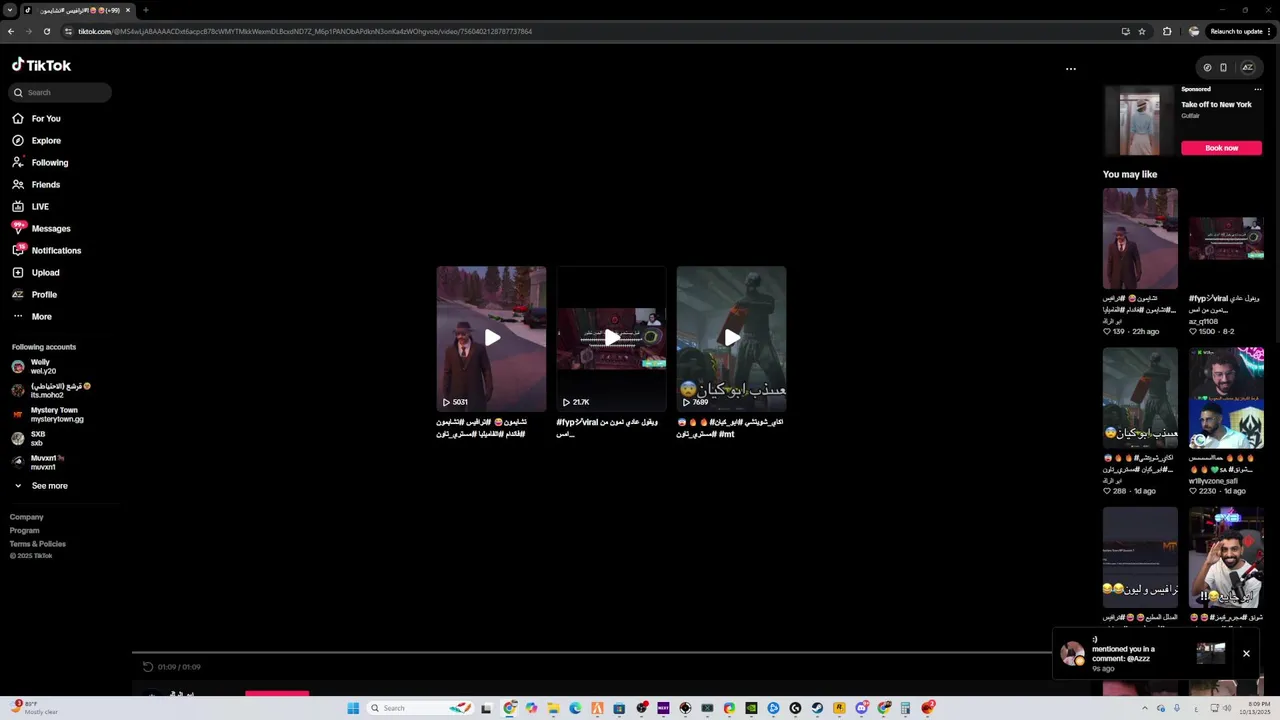Click the More three-dots sidebar icon
Viewport: 1280px width, 720px height.
pyautogui.click(x=18, y=317)
